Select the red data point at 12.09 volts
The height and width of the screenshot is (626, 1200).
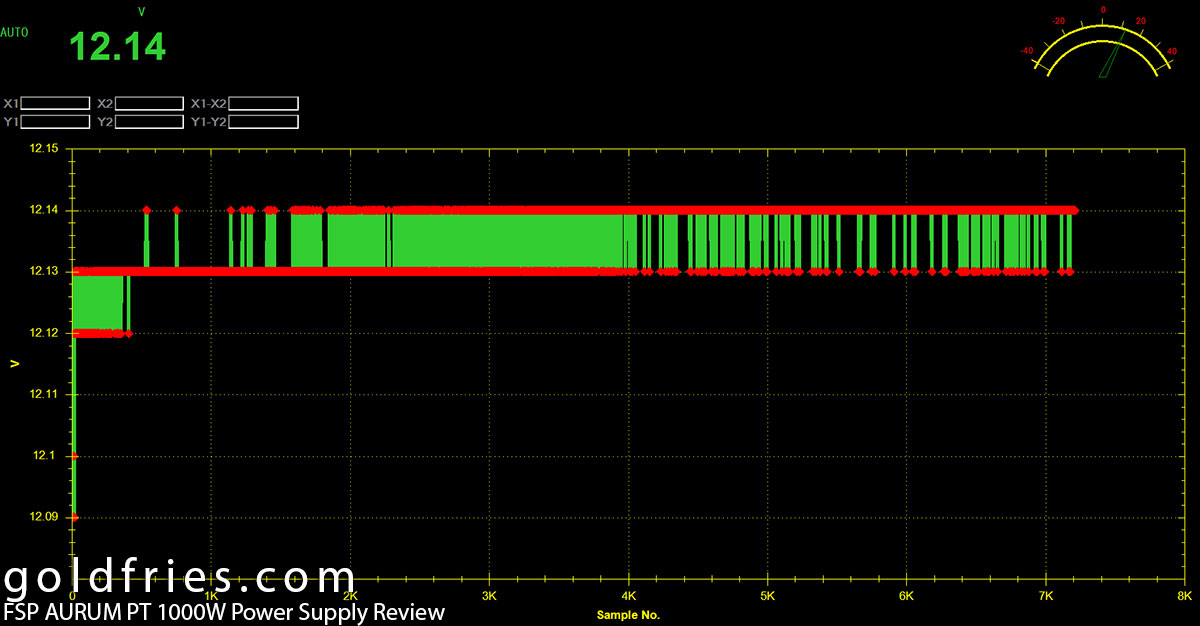74,517
